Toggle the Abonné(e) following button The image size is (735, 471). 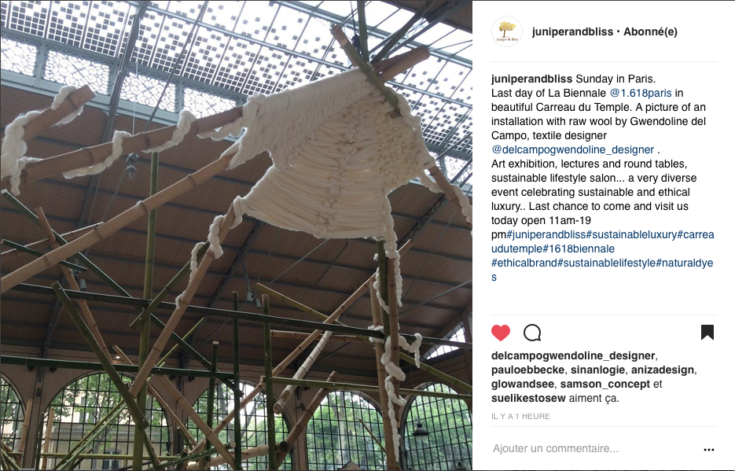click(650, 31)
